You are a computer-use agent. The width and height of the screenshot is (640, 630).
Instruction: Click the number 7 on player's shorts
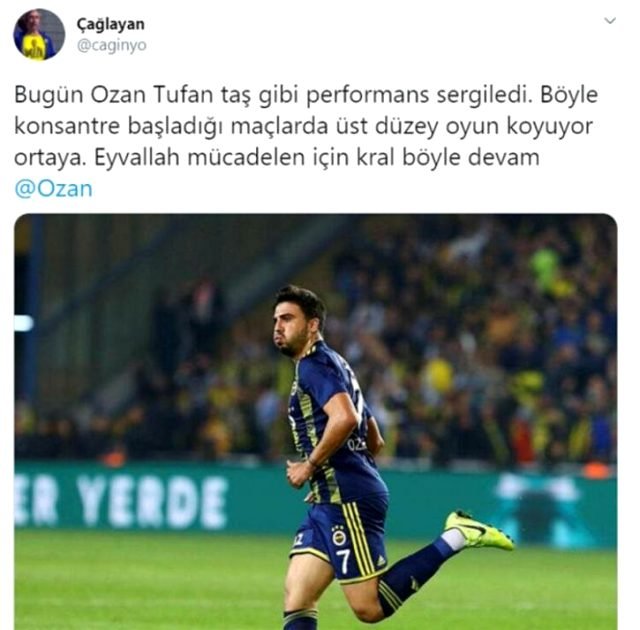[344, 561]
